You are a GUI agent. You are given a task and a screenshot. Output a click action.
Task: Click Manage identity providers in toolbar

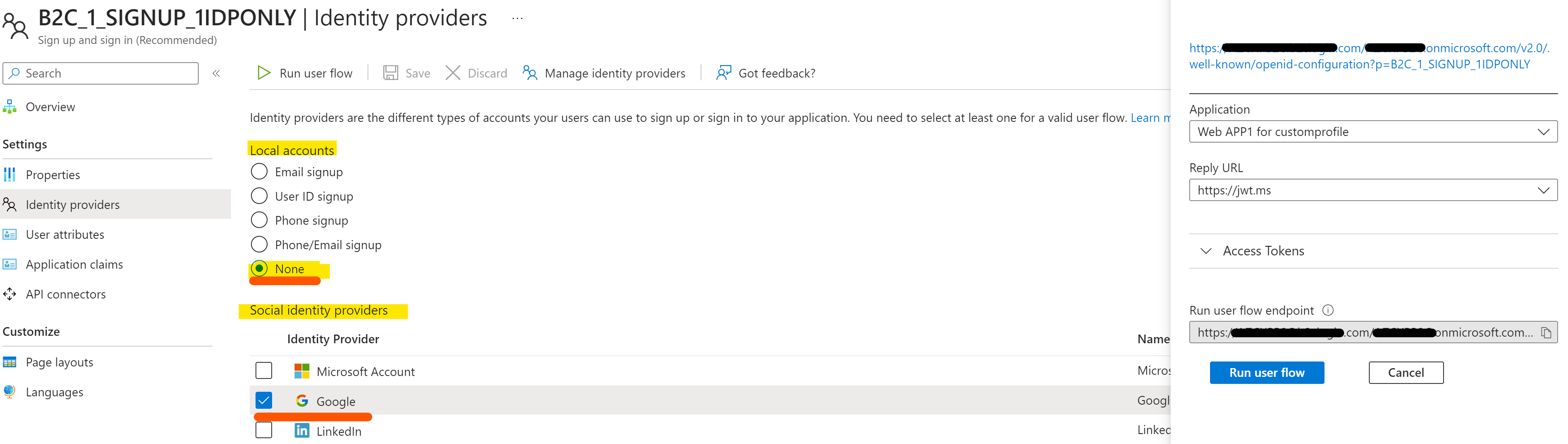[615, 73]
